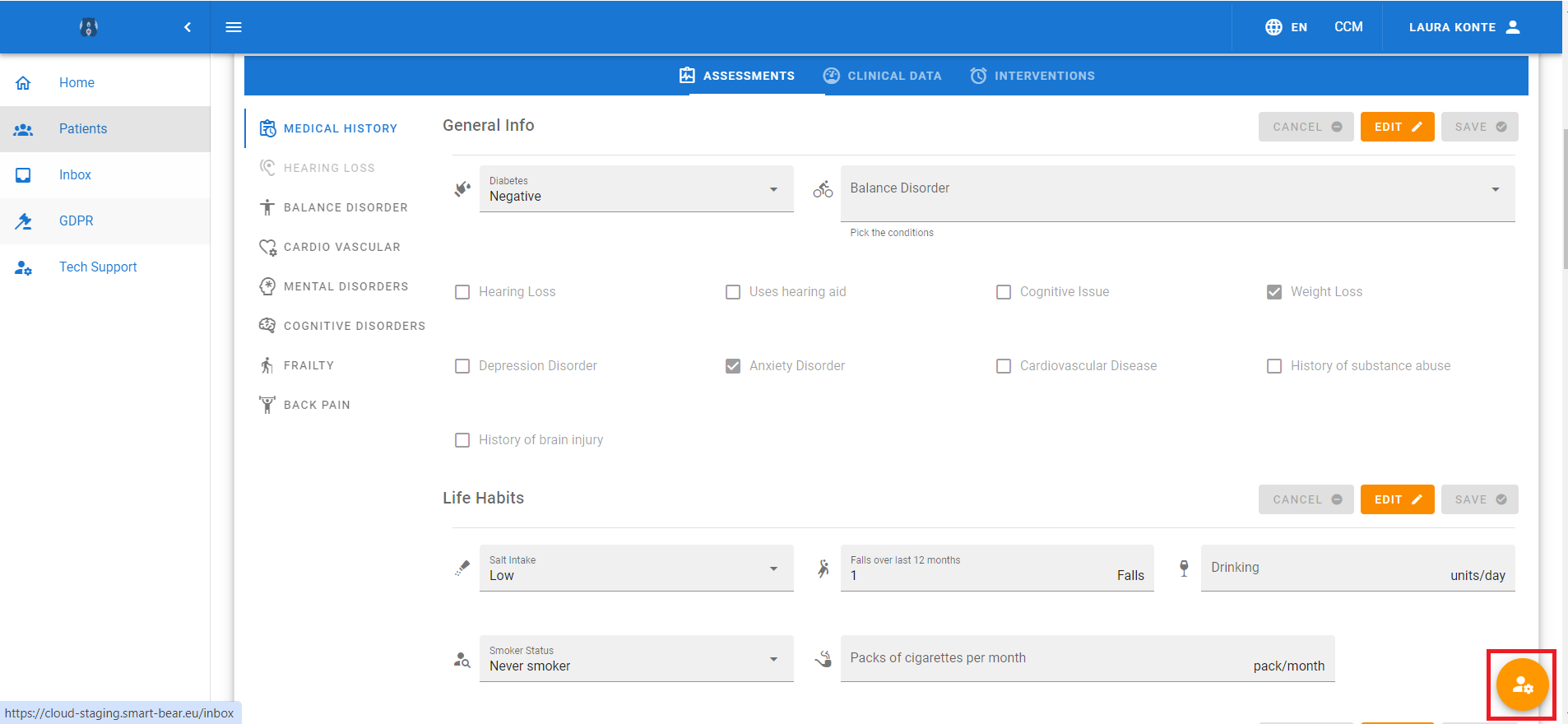Toggle History of substance abuse checkbox
Image resolution: width=1568 pixels, height=724 pixels.
pyautogui.click(x=1274, y=366)
